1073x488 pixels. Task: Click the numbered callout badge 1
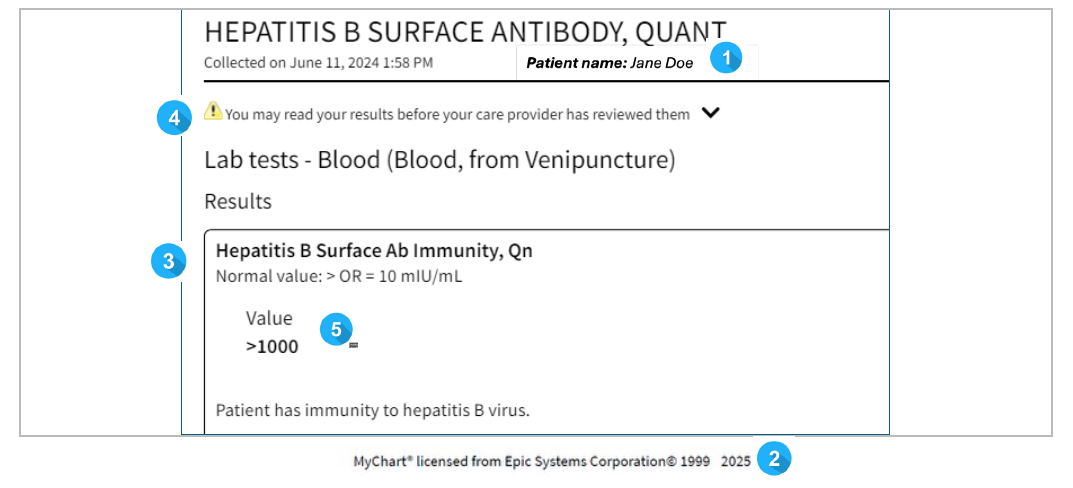click(x=727, y=59)
